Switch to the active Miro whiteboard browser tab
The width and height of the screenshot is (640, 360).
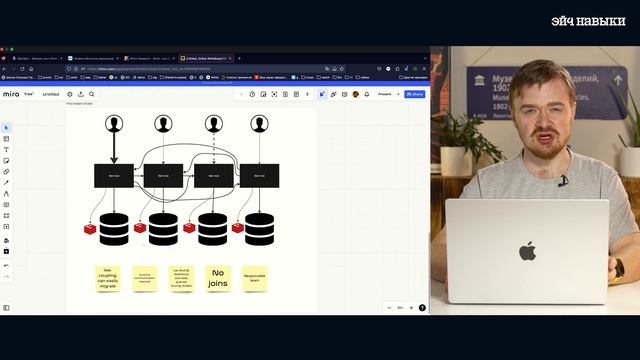tap(206, 58)
